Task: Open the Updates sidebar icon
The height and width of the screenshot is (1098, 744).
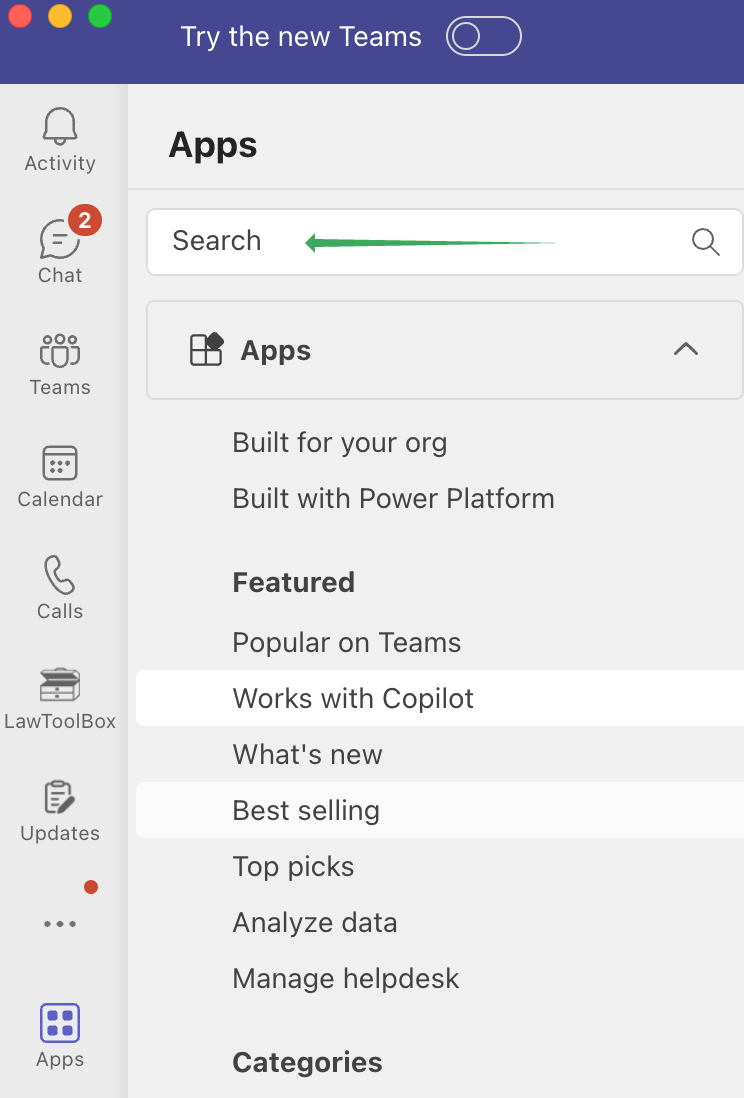Action: click(60, 798)
